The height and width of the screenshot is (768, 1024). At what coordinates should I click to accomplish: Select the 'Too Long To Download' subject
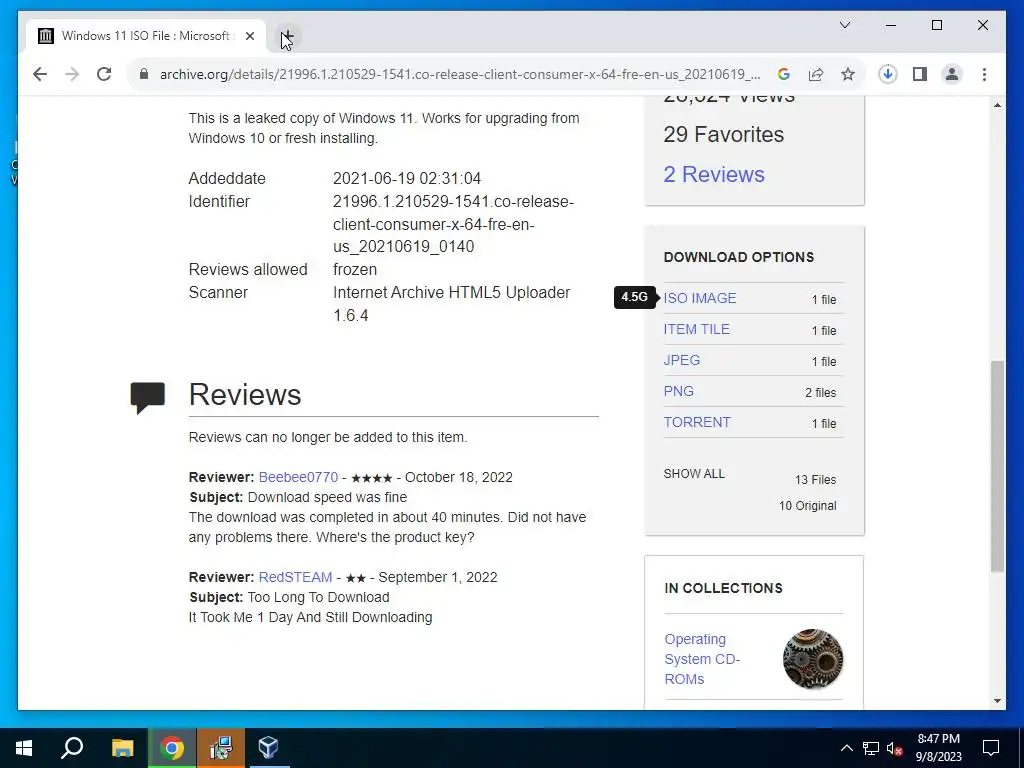click(318, 598)
